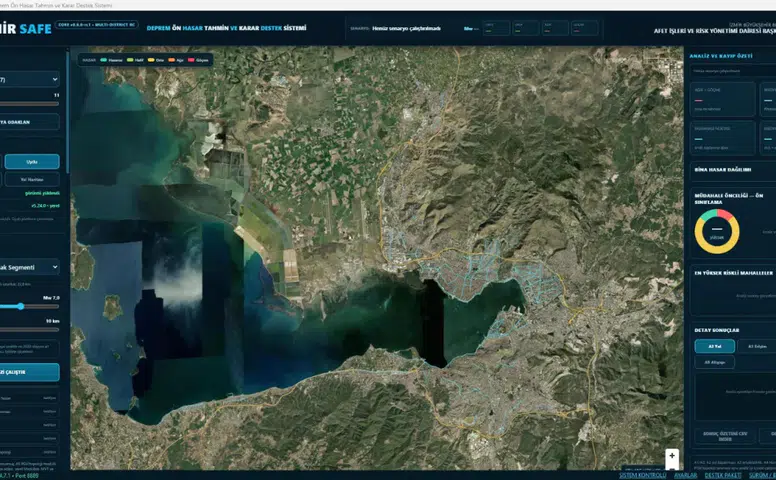Switch map to Uydu satellite view
This screenshot has height=480, width=776.
coord(32,162)
